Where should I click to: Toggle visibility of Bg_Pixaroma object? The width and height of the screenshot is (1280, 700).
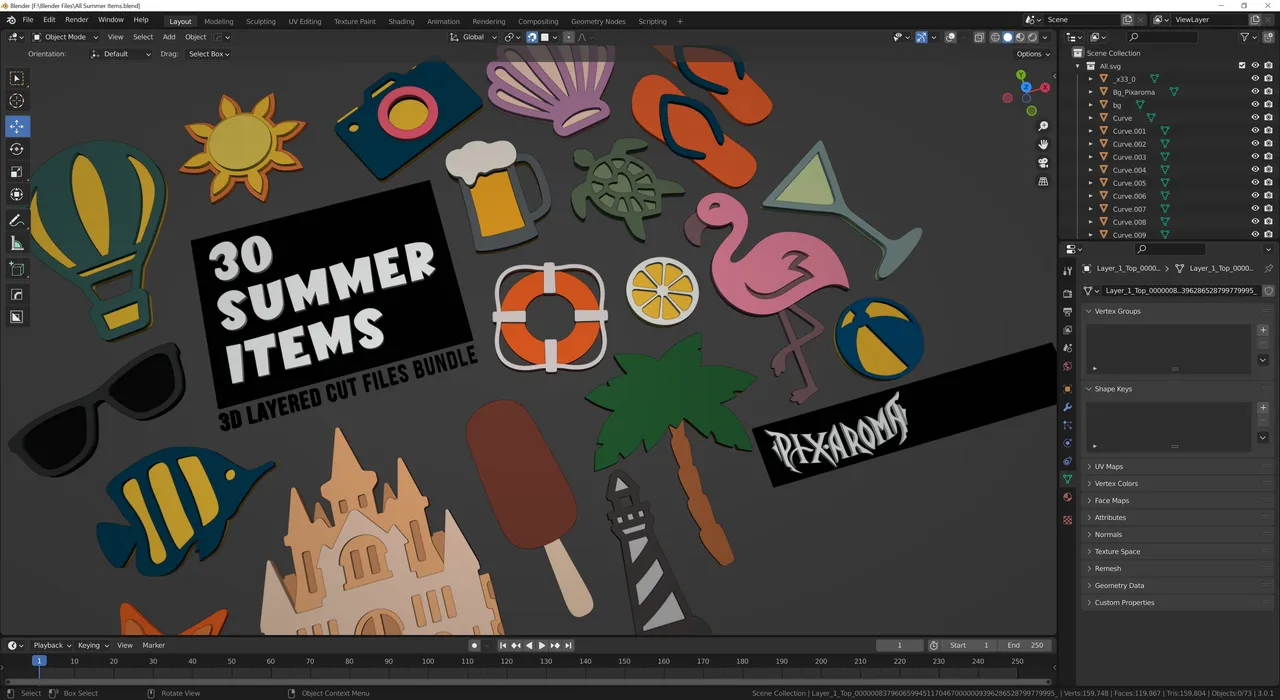1255,92
